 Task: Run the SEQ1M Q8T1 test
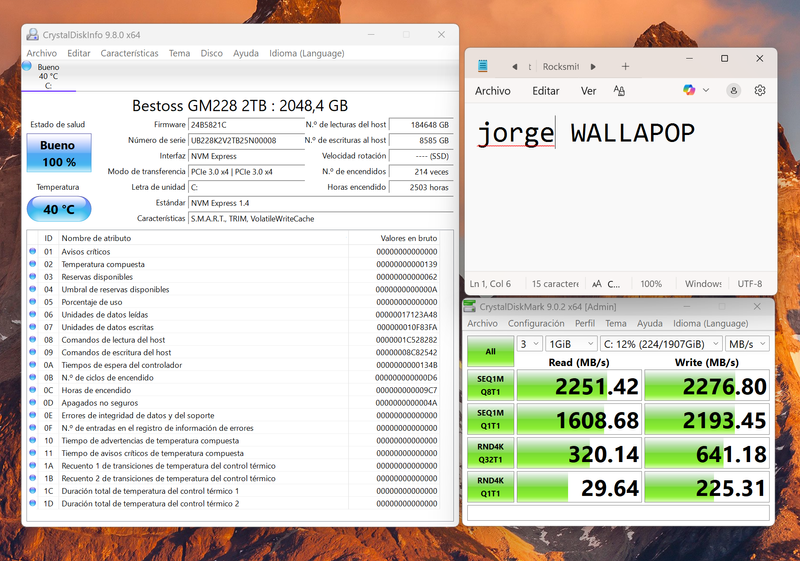[x=490, y=386]
